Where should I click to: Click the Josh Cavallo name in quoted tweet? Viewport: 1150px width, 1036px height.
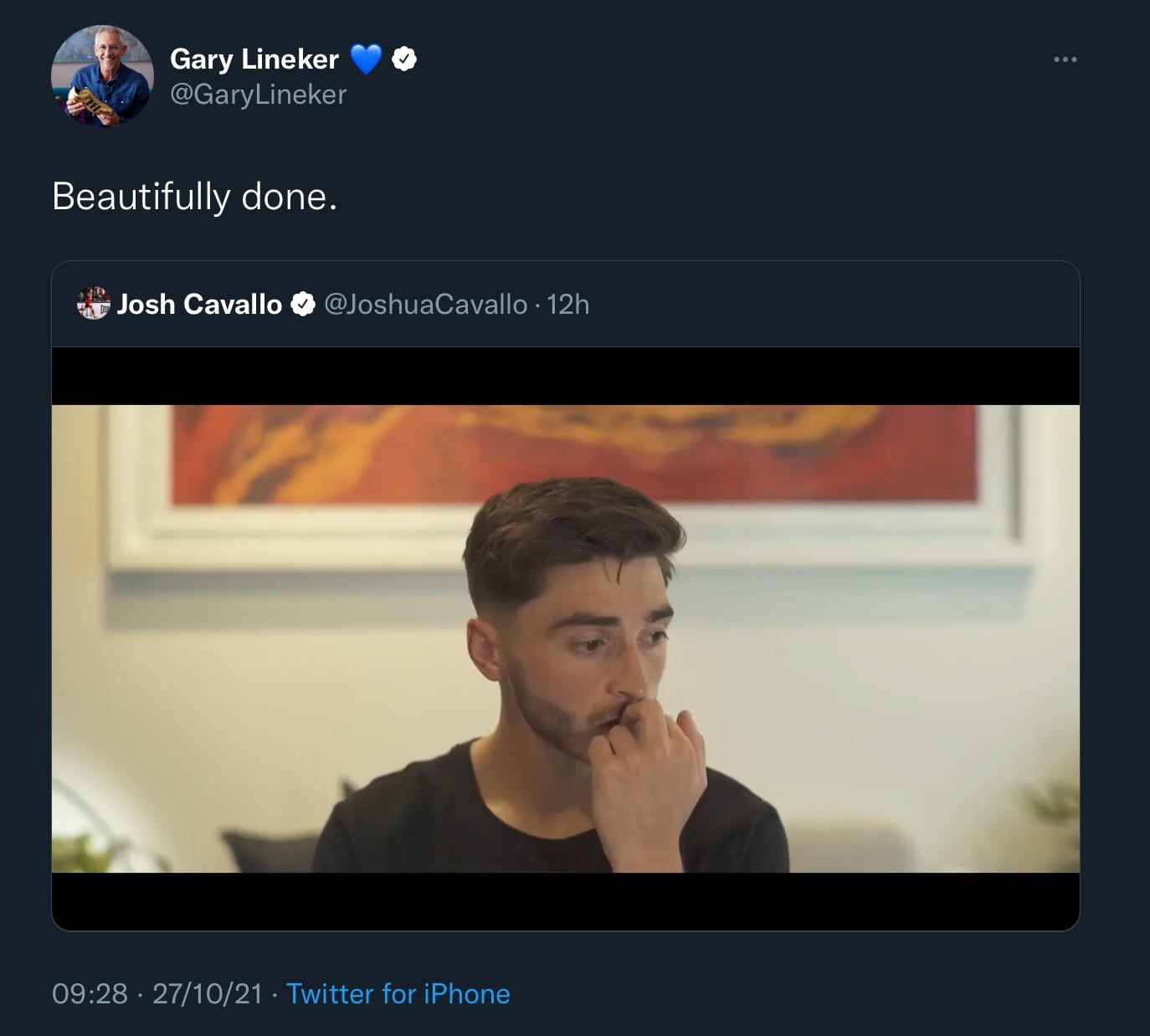(199, 305)
